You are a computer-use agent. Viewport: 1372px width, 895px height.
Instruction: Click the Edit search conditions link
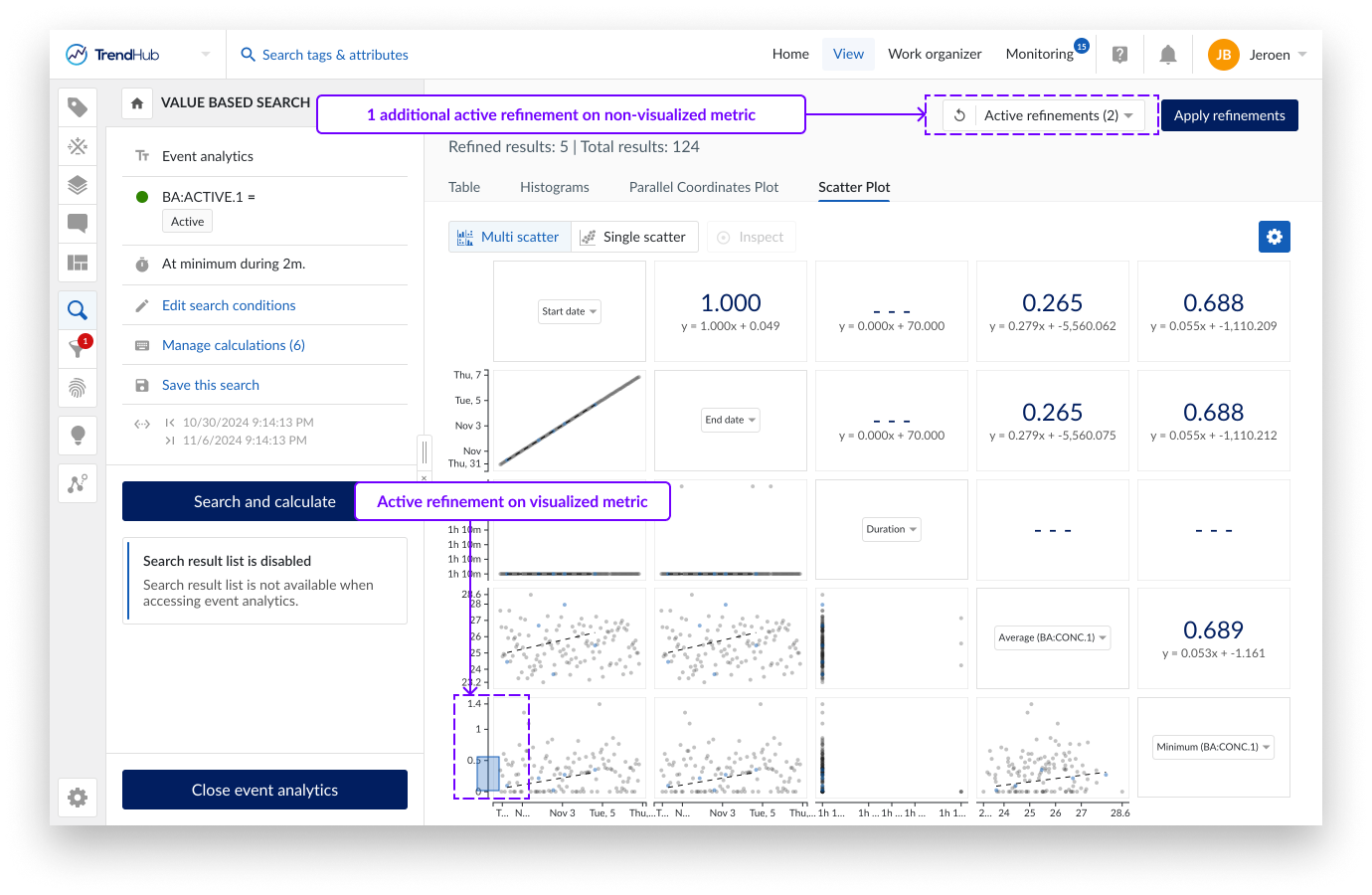click(x=229, y=305)
